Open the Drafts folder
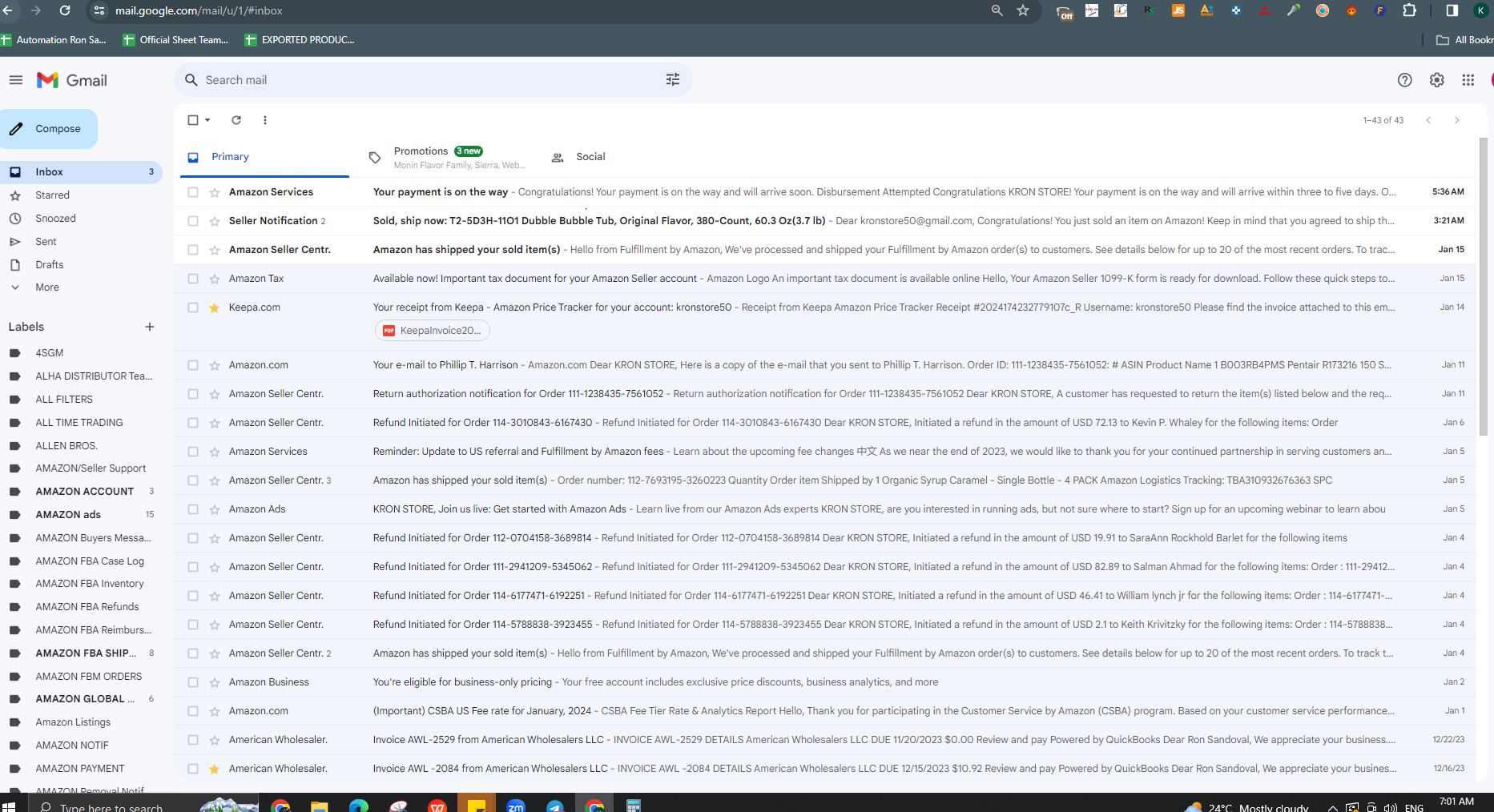Viewport: 1494px width, 812px height. (49, 265)
